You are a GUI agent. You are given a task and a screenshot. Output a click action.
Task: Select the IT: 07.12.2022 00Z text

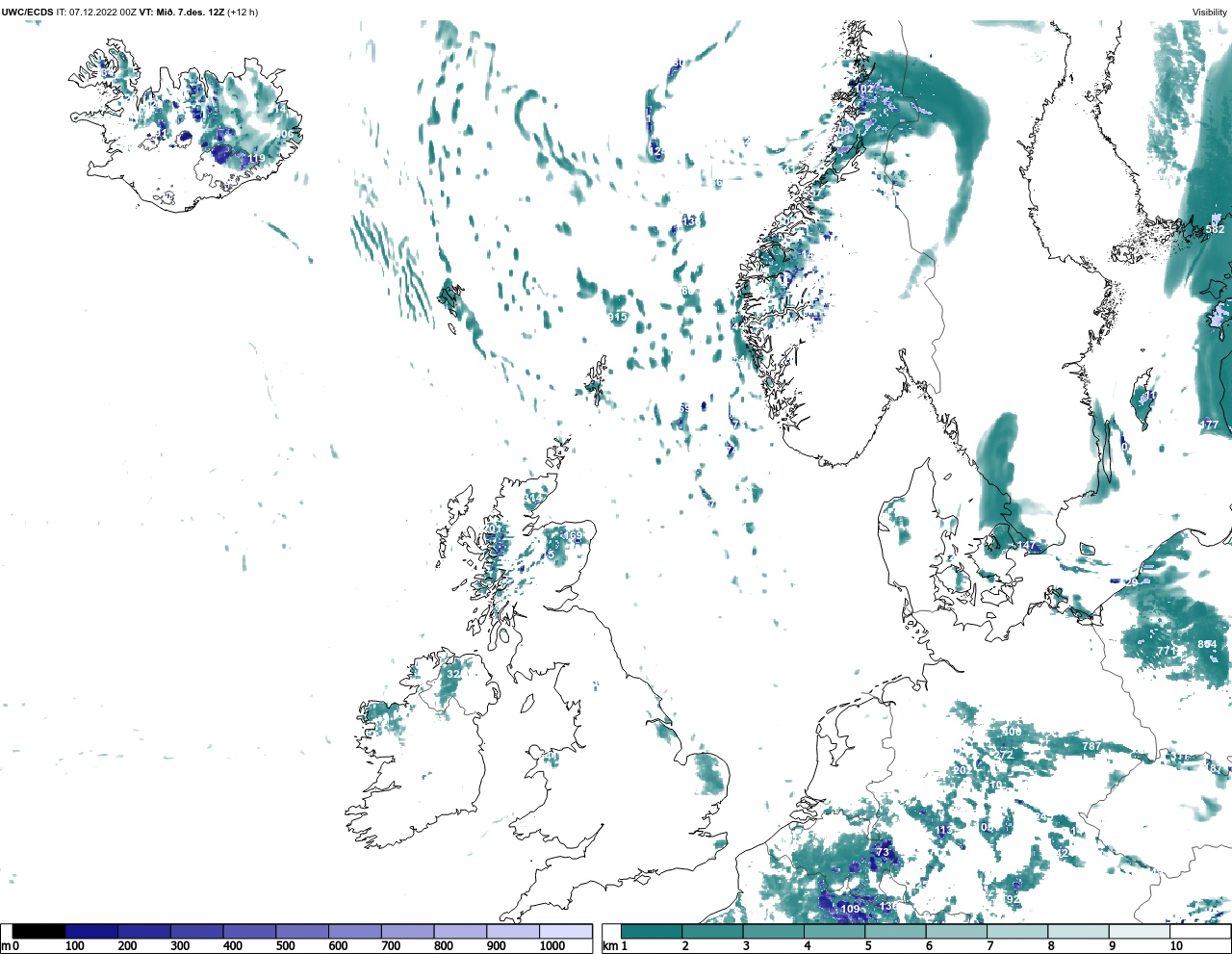96,12
